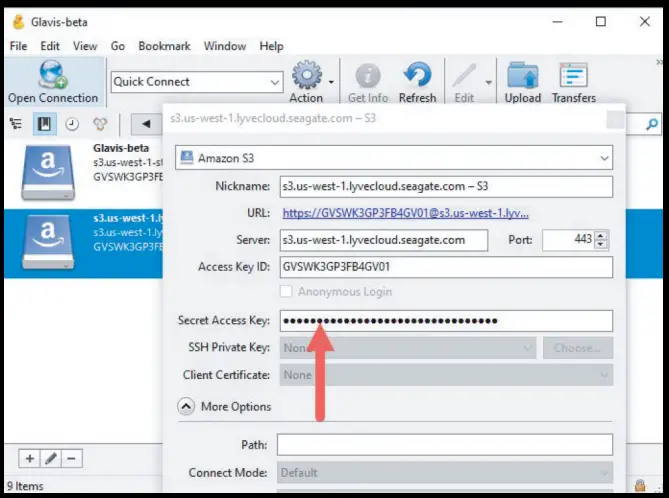Click the 'Glavis-beta' bookmark title text
The height and width of the screenshot is (498, 669).
click(121, 148)
